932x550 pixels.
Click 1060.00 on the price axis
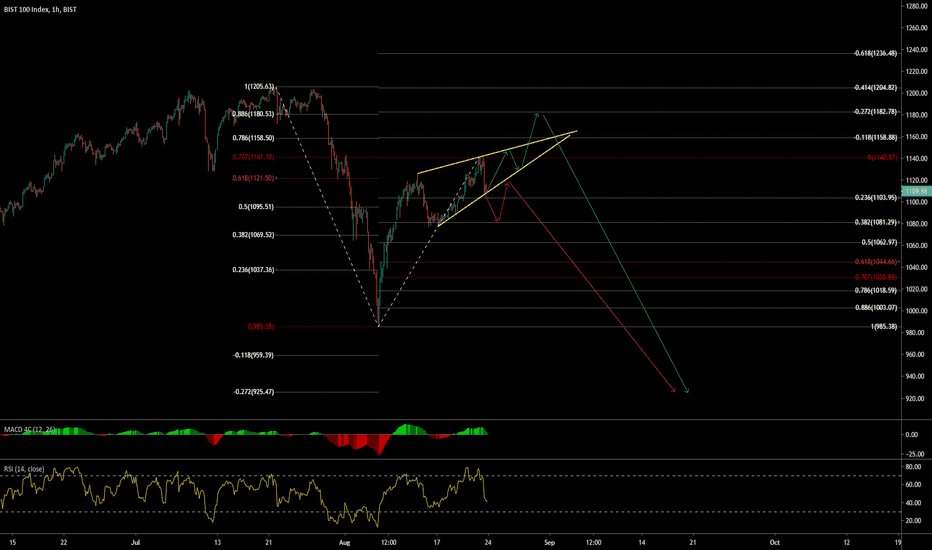pyautogui.click(x=916, y=246)
